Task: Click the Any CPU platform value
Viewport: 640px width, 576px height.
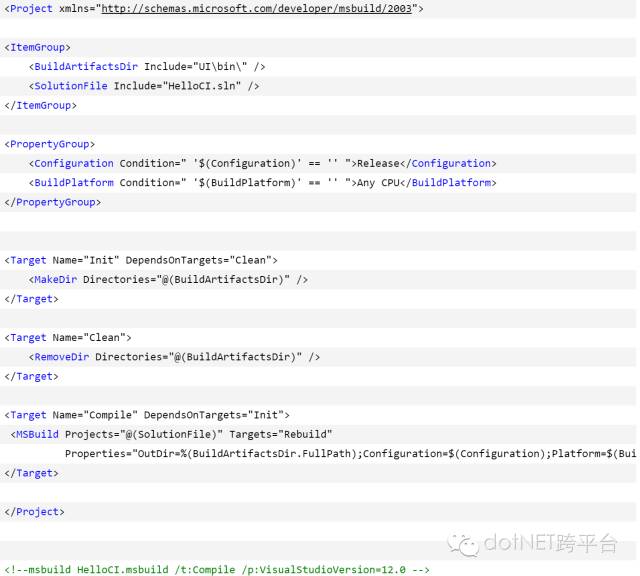Action: 378,182
